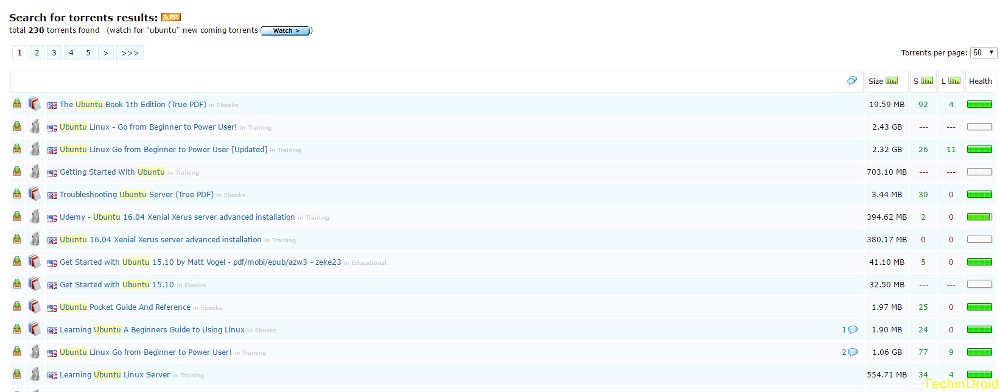Click 'in Ebooks' category link beside Ubuntu Pocket Guide
The image size is (1000, 392).
(207, 308)
